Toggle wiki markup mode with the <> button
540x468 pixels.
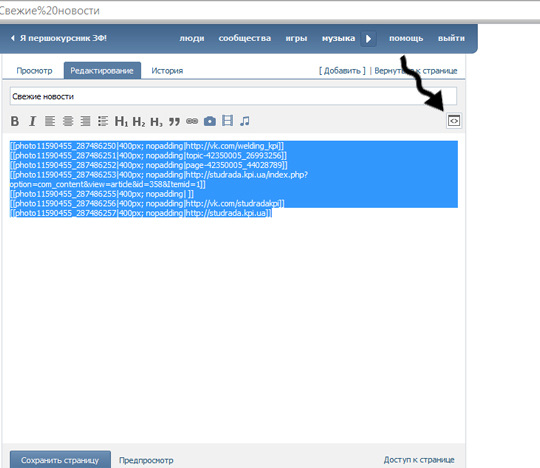pos(454,121)
